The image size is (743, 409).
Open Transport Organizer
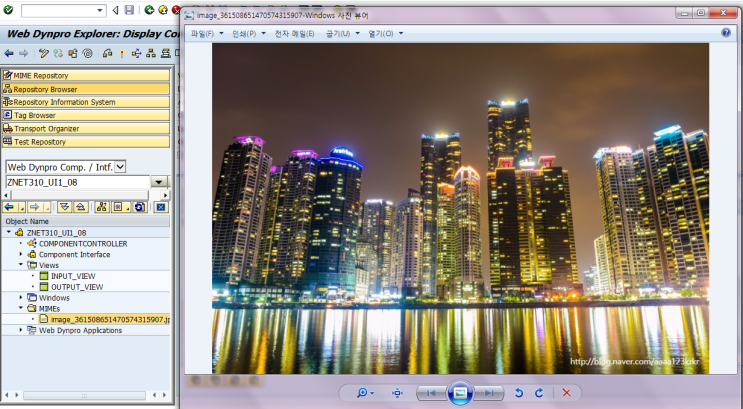(x=86, y=128)
